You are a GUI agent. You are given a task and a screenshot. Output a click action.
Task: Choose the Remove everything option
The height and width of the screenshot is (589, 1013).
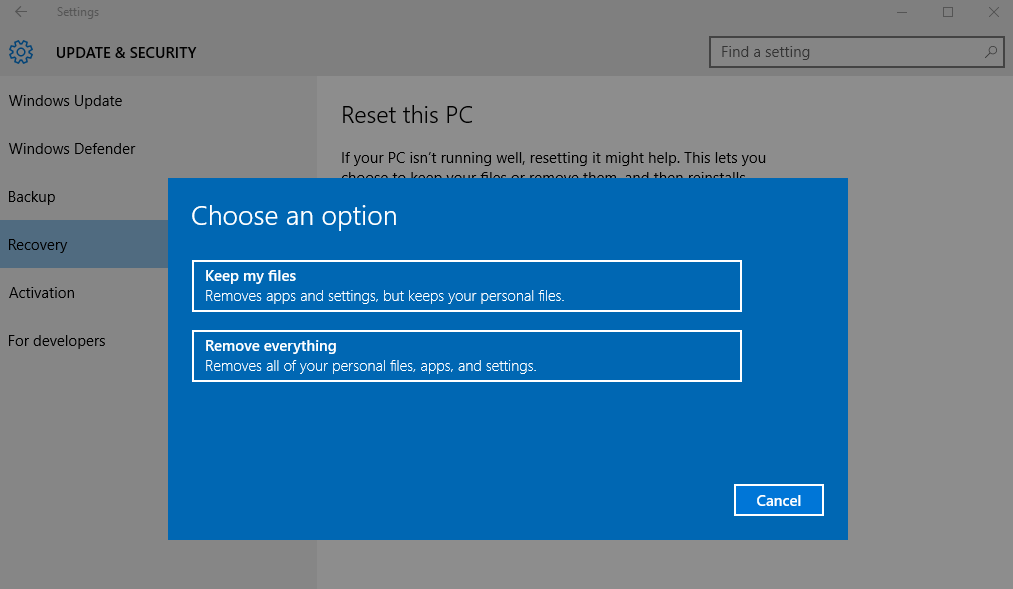(x=466, y=356)
